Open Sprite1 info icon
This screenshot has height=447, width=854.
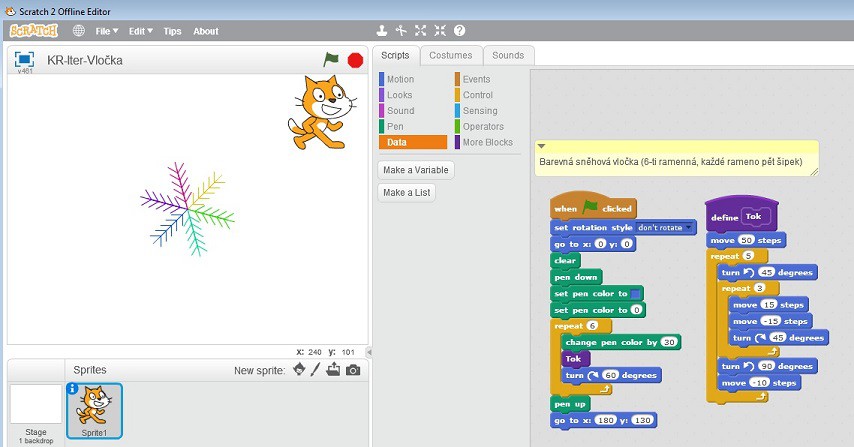coord(72,388)
